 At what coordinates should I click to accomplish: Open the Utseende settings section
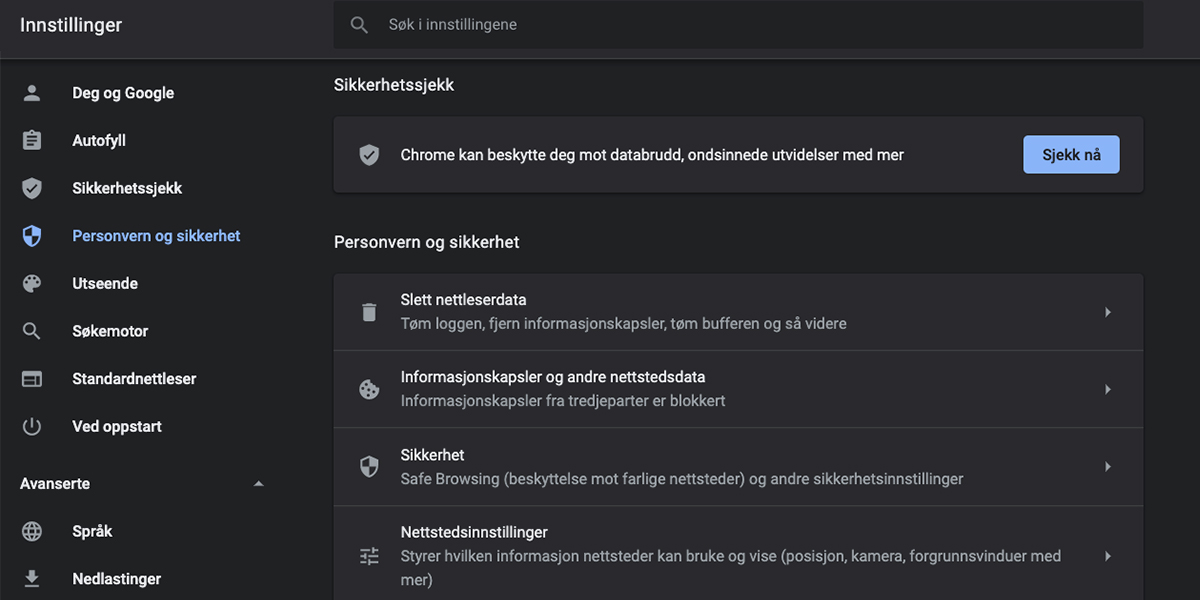[105, 284]
